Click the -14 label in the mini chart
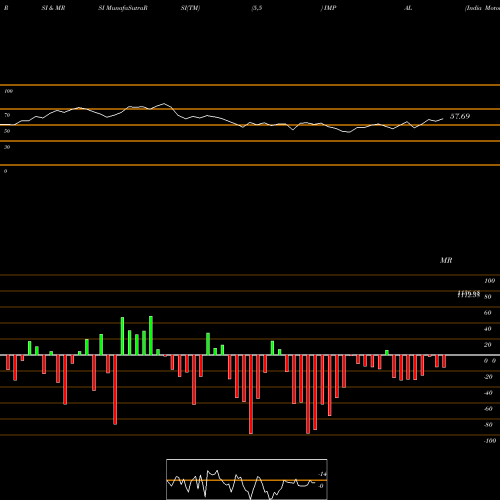Viewport: 500px width, 500px height. pyautogui.click(x=322, y=474)
